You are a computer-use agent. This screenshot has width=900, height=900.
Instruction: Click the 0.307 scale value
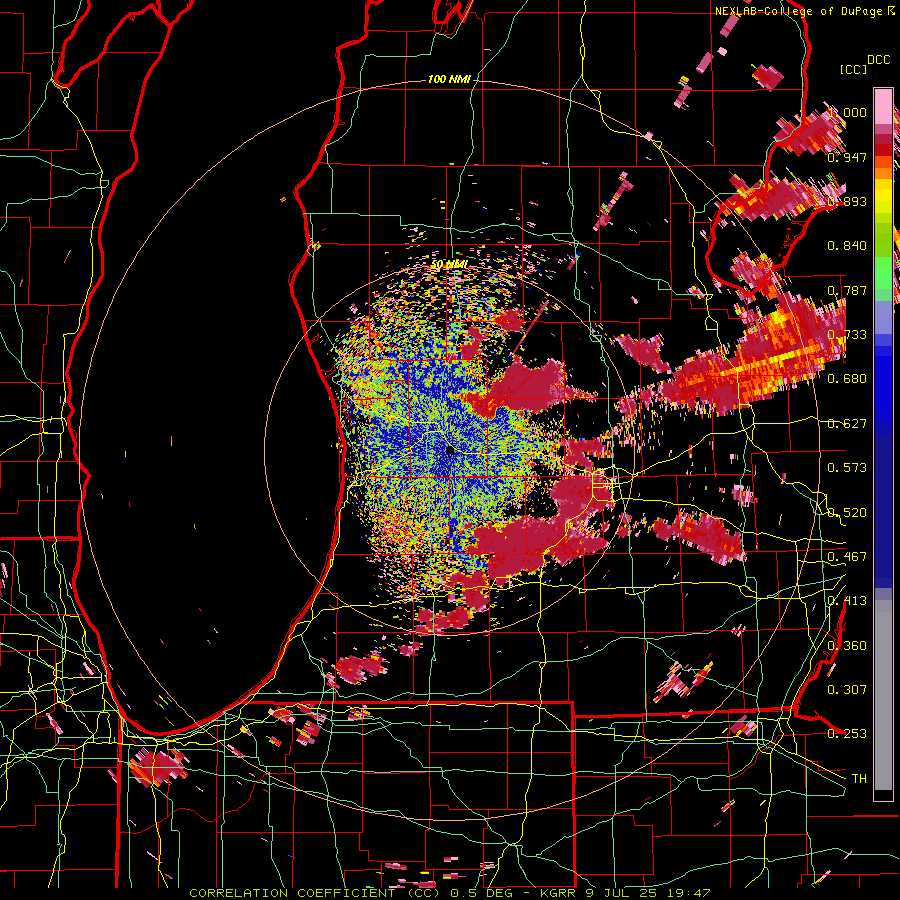pyautogui.click(x=847, y=690)
